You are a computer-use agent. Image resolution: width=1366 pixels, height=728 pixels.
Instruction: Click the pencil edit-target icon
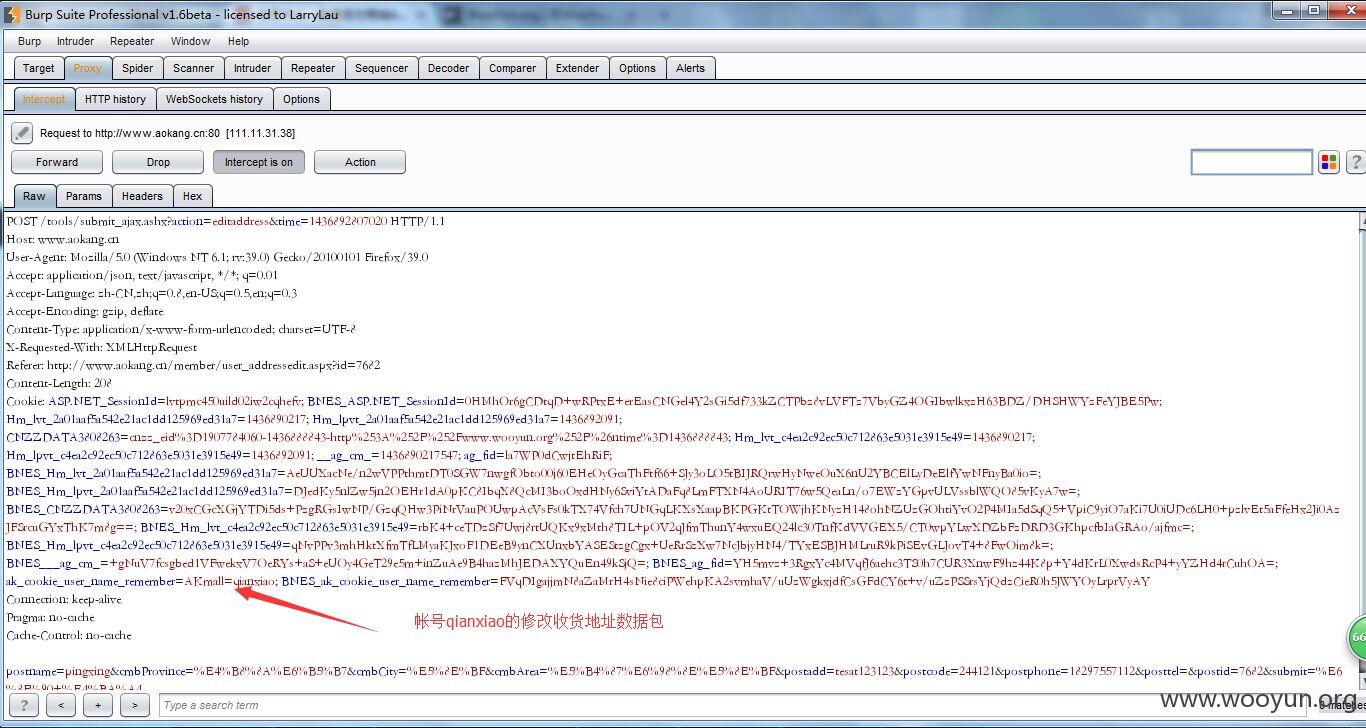tap(22, 133)
